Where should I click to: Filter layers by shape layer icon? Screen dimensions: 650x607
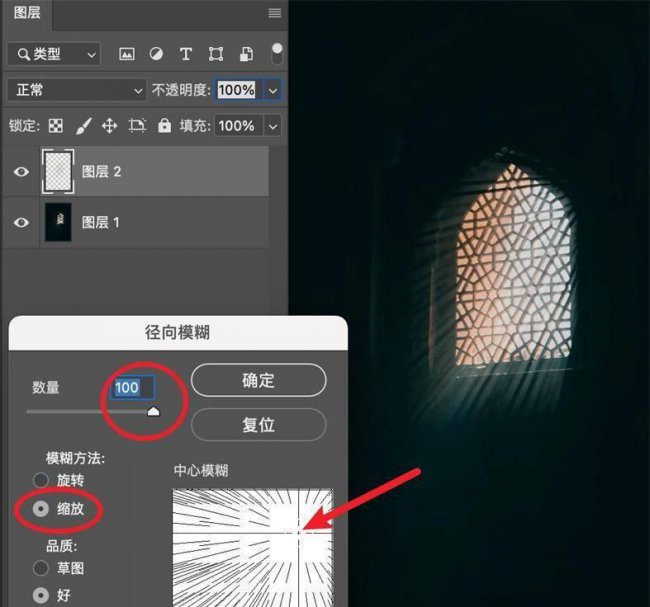pyautogui.click(x=216, y=54)
